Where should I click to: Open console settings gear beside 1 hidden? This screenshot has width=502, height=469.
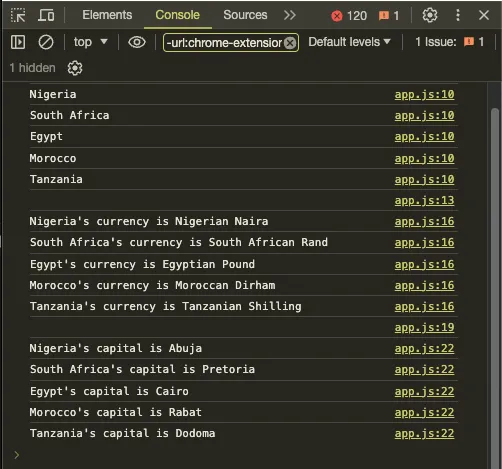click(75, 68)
